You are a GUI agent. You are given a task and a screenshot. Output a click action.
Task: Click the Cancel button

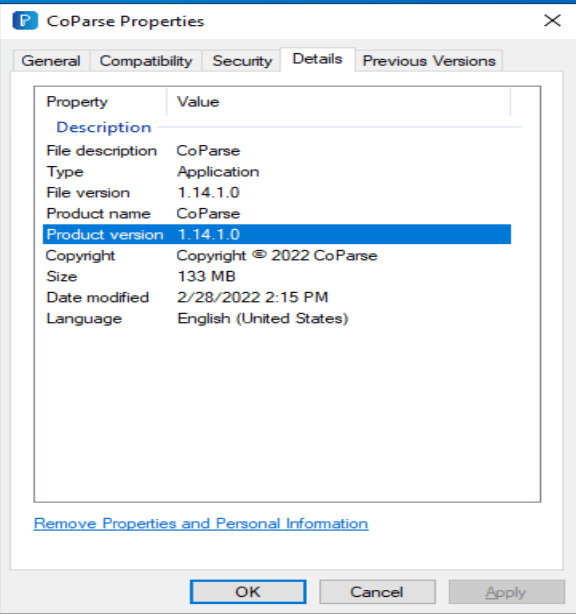(377, 592)
